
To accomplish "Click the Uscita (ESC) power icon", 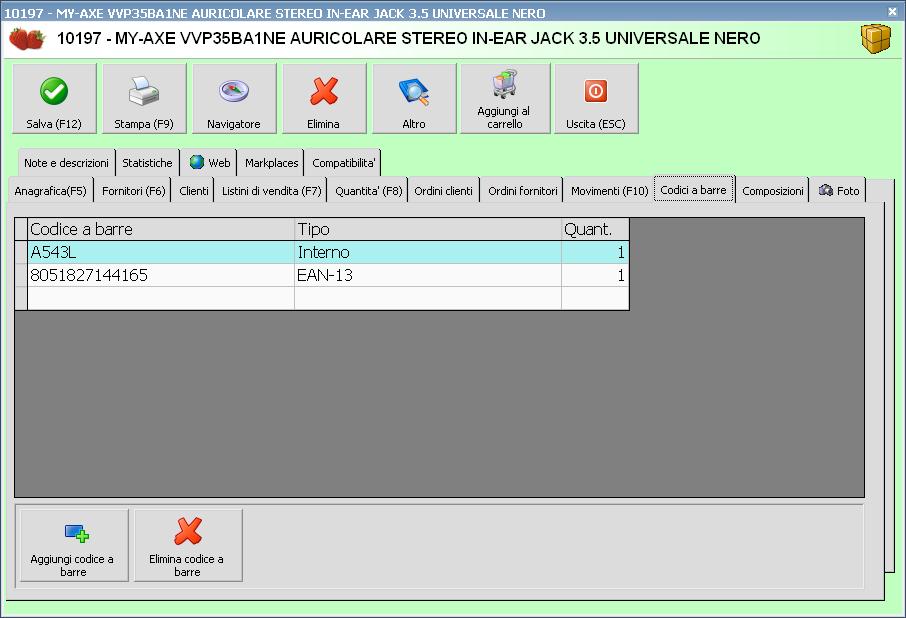I will click(596, 91).
